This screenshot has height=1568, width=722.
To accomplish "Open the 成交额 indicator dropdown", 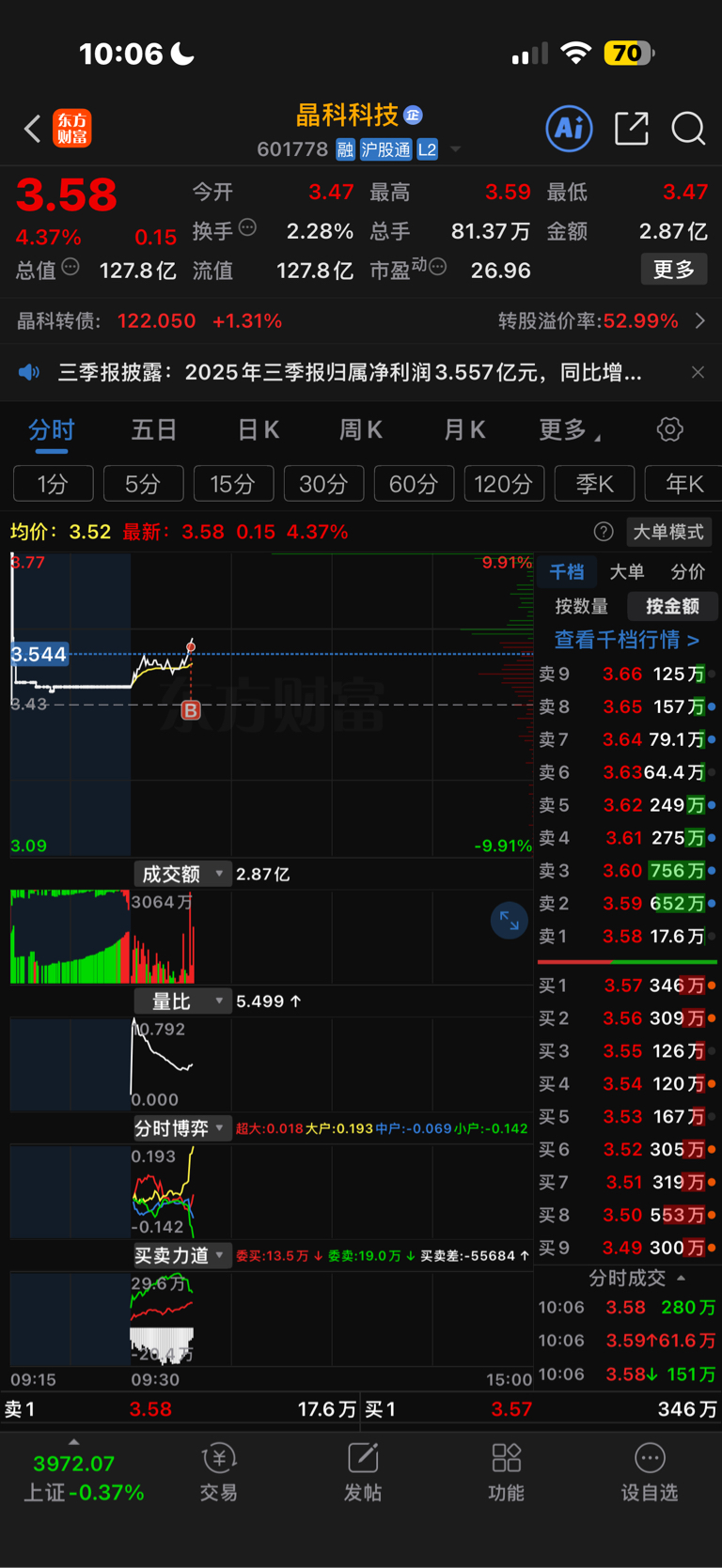I will 182,874.
